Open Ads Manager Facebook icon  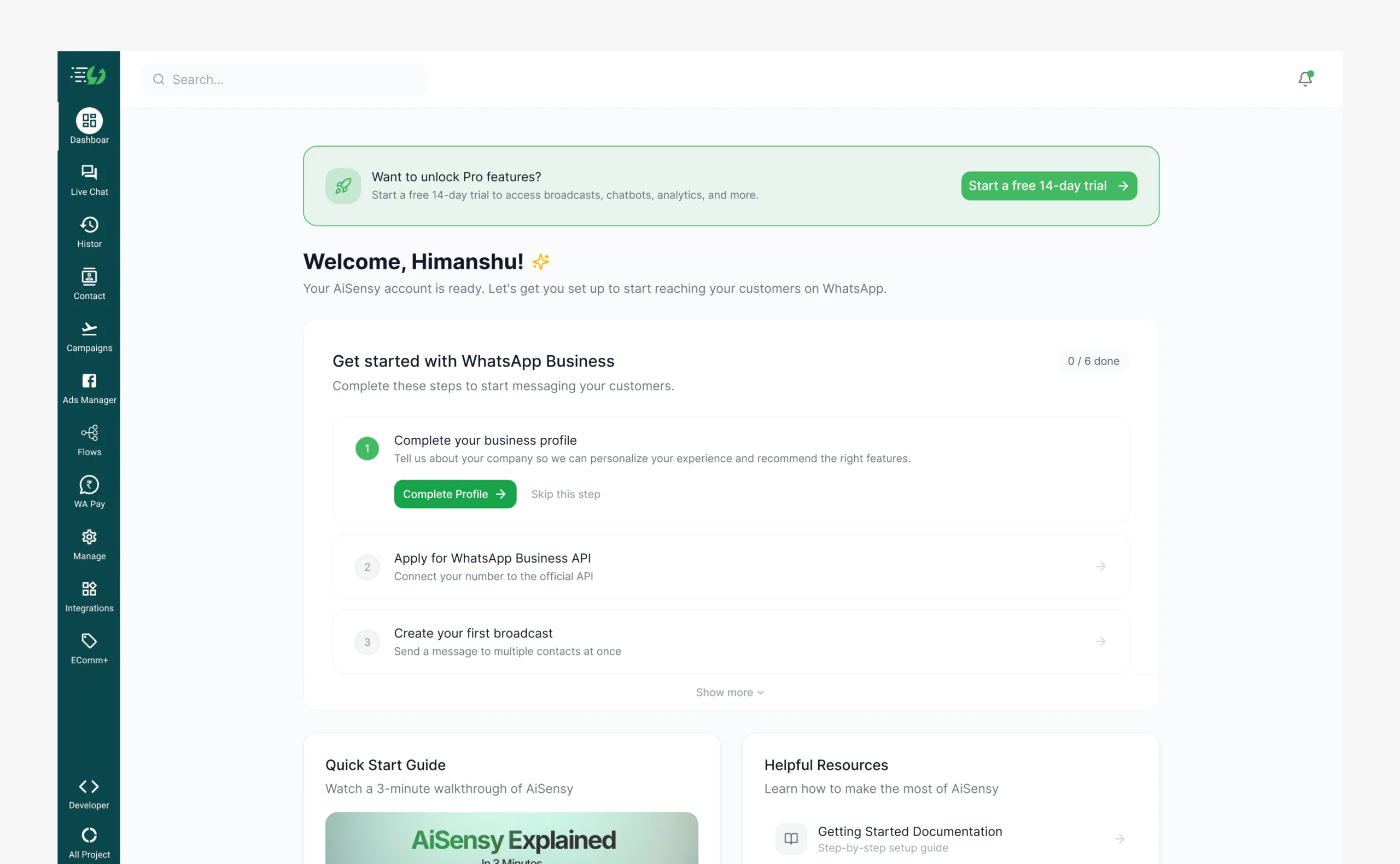click(x=89, y=381)
